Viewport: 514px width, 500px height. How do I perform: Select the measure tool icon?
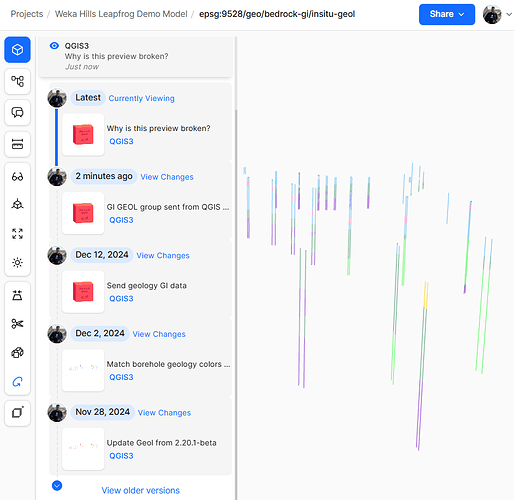click(17, 144)
